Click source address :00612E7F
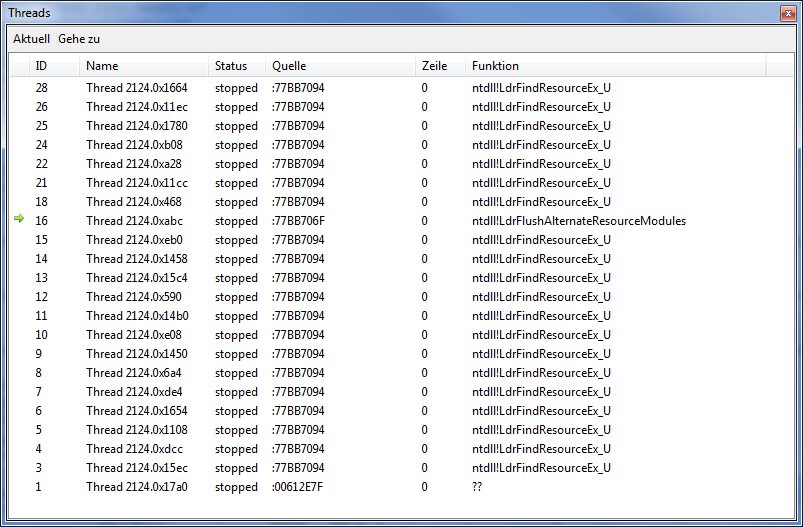The width and height of the screenshot is (803, 527). click(297, 487)
